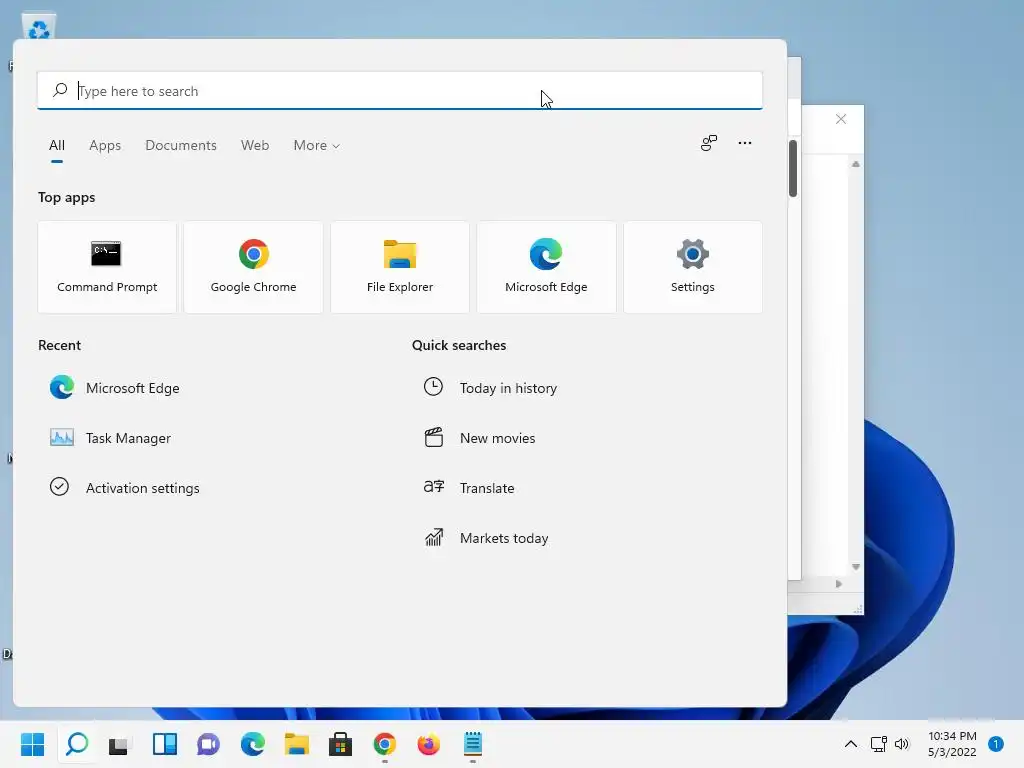Open the Markets today quick search
The height and width of the screenshot is (768, 1024).
click(x=486, y=538)
